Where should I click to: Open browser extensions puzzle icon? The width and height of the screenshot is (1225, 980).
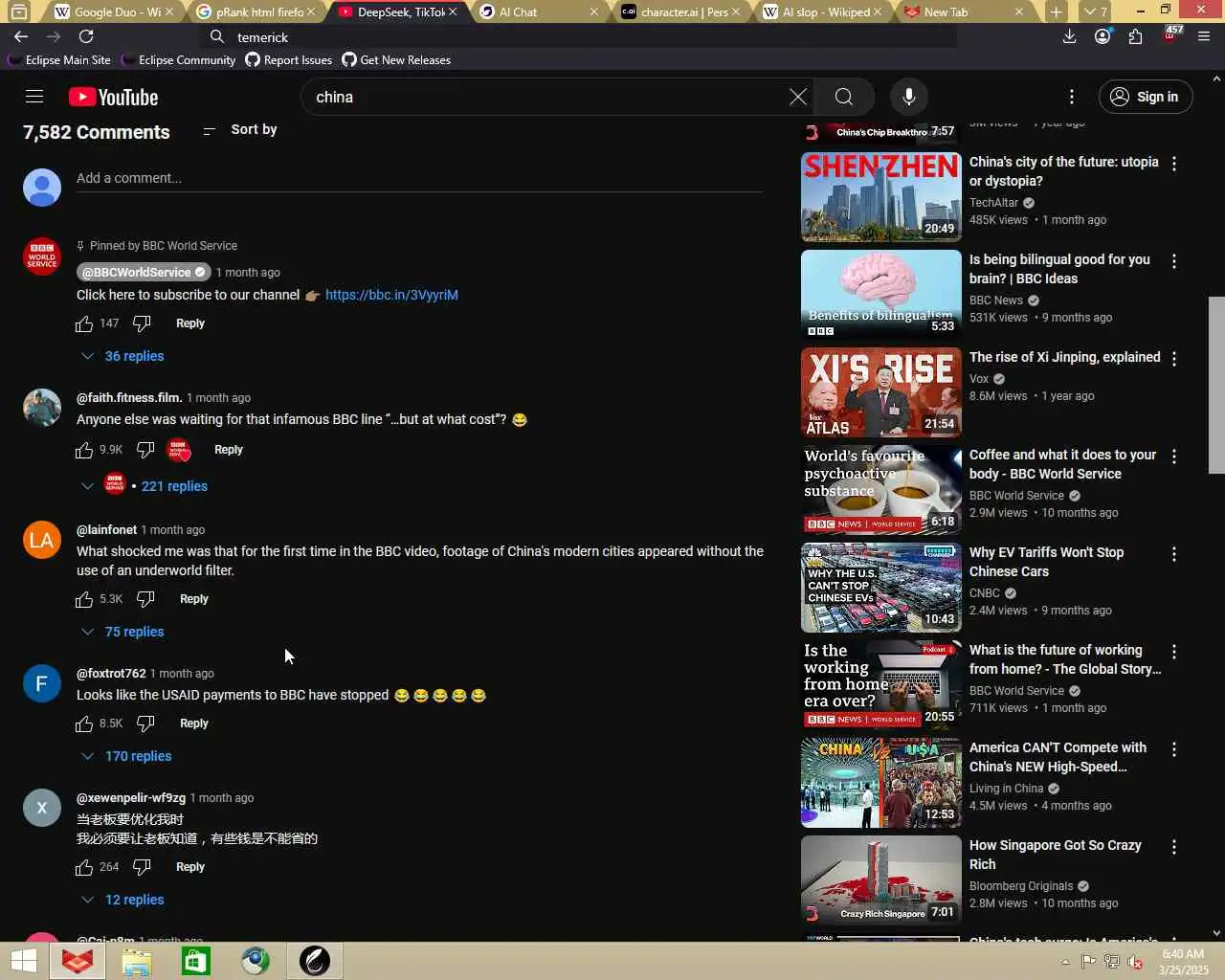[1135, 36]
